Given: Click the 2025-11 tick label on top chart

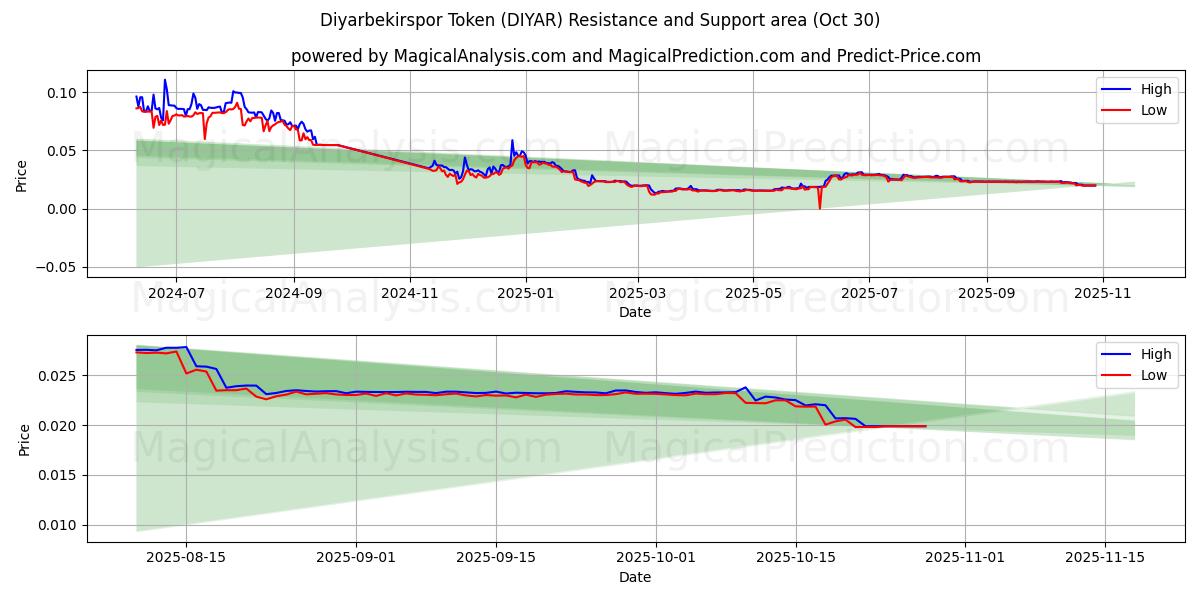Looking at the screenshot, I should pos(1103,294).
